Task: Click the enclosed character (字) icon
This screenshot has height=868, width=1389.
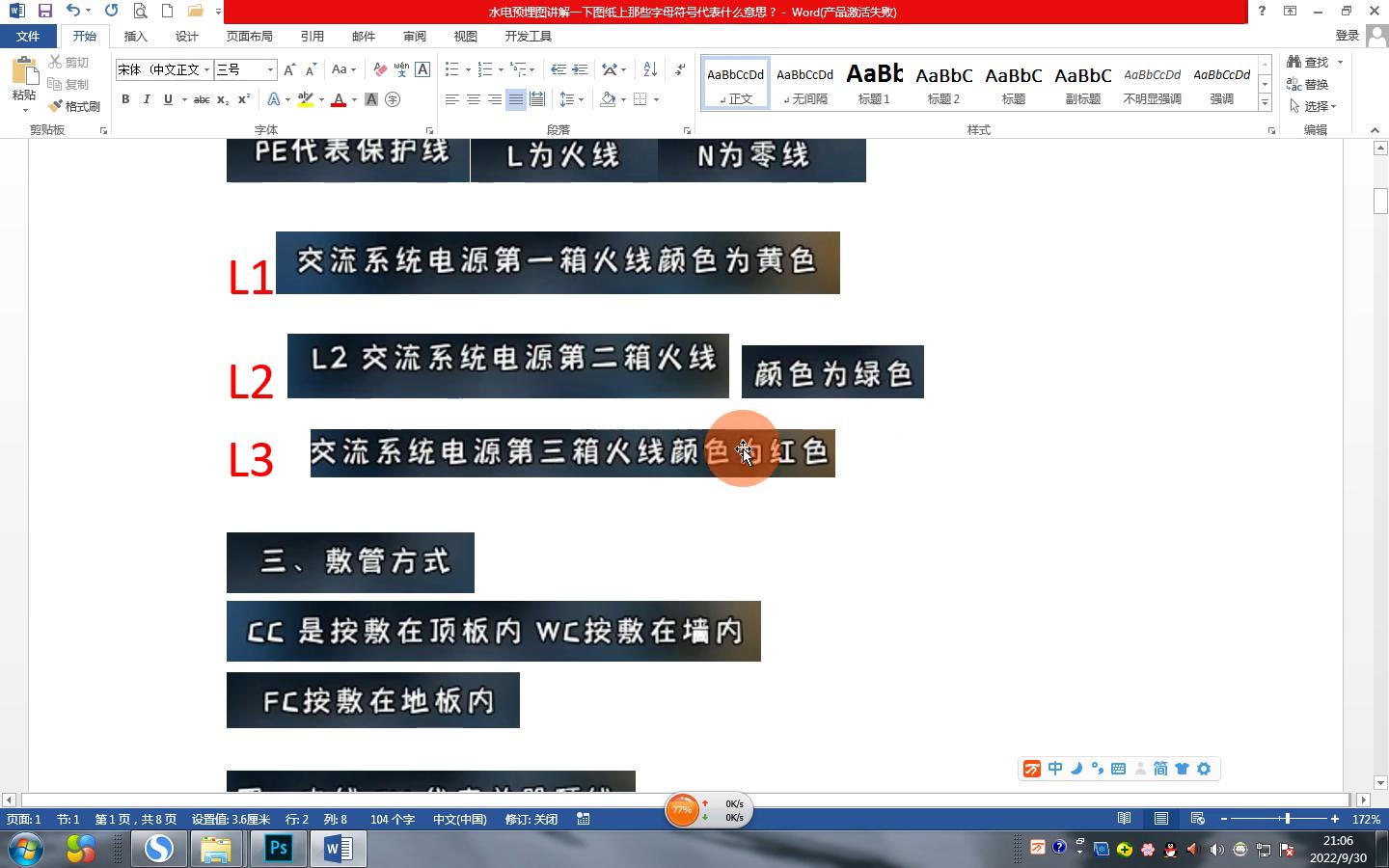Action: tap(393, 99)
